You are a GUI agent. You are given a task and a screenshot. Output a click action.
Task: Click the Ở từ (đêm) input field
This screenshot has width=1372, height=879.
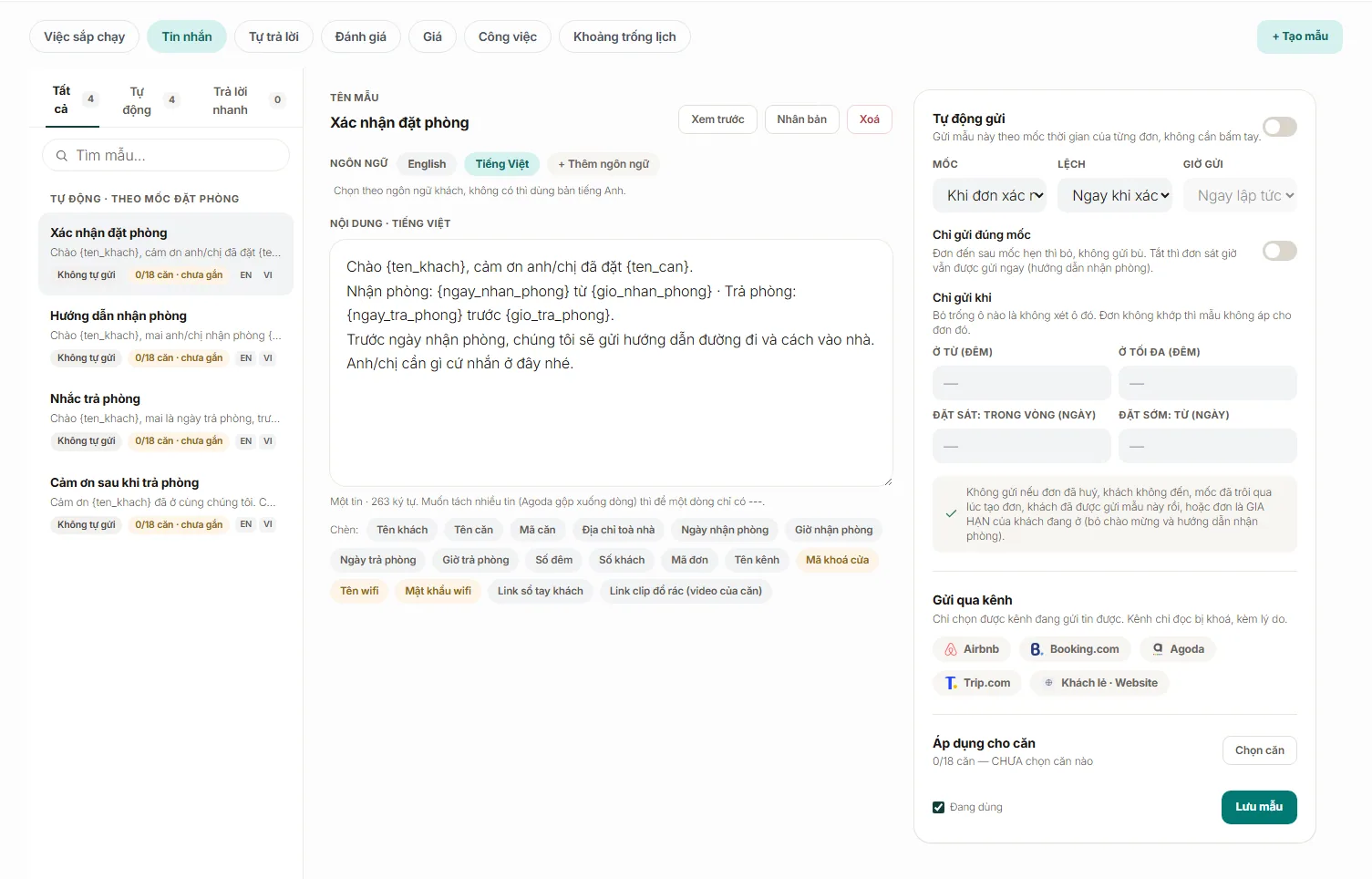[x=1021, y=383]
